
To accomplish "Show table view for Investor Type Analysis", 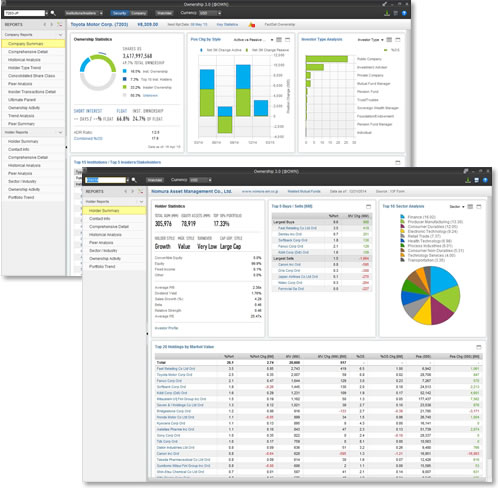I will click(x=389, y=40).
